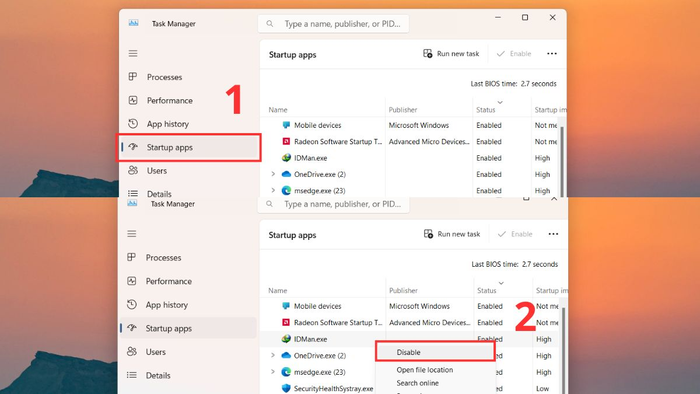This screenshot has width=700, height=394.
Task: Select IDMan.exe icon in lower list
Action: point(286,339)
